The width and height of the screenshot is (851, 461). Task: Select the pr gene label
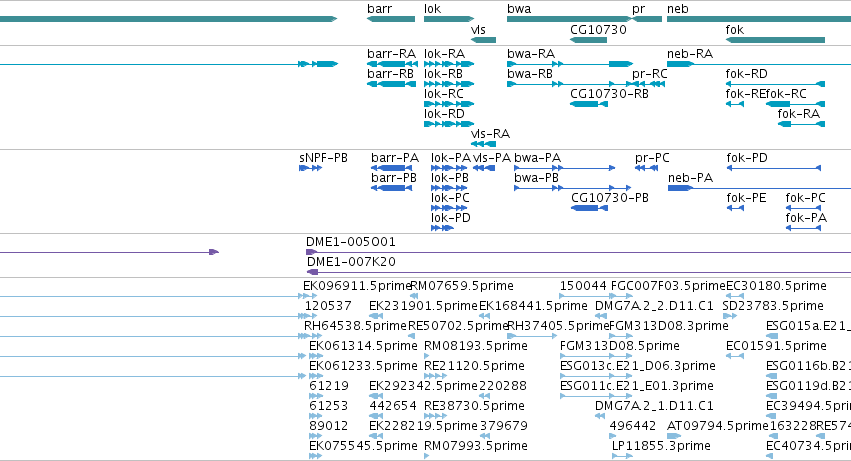point(639,9)
